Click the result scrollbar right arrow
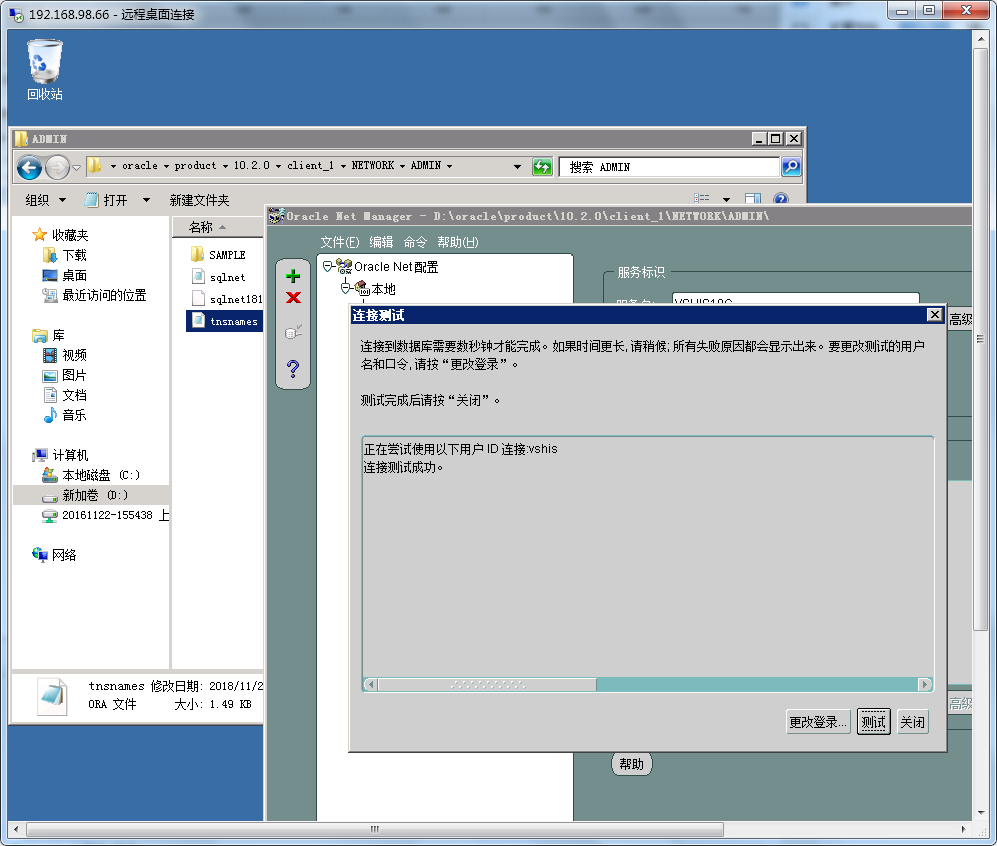 click(x=926, y=685)
